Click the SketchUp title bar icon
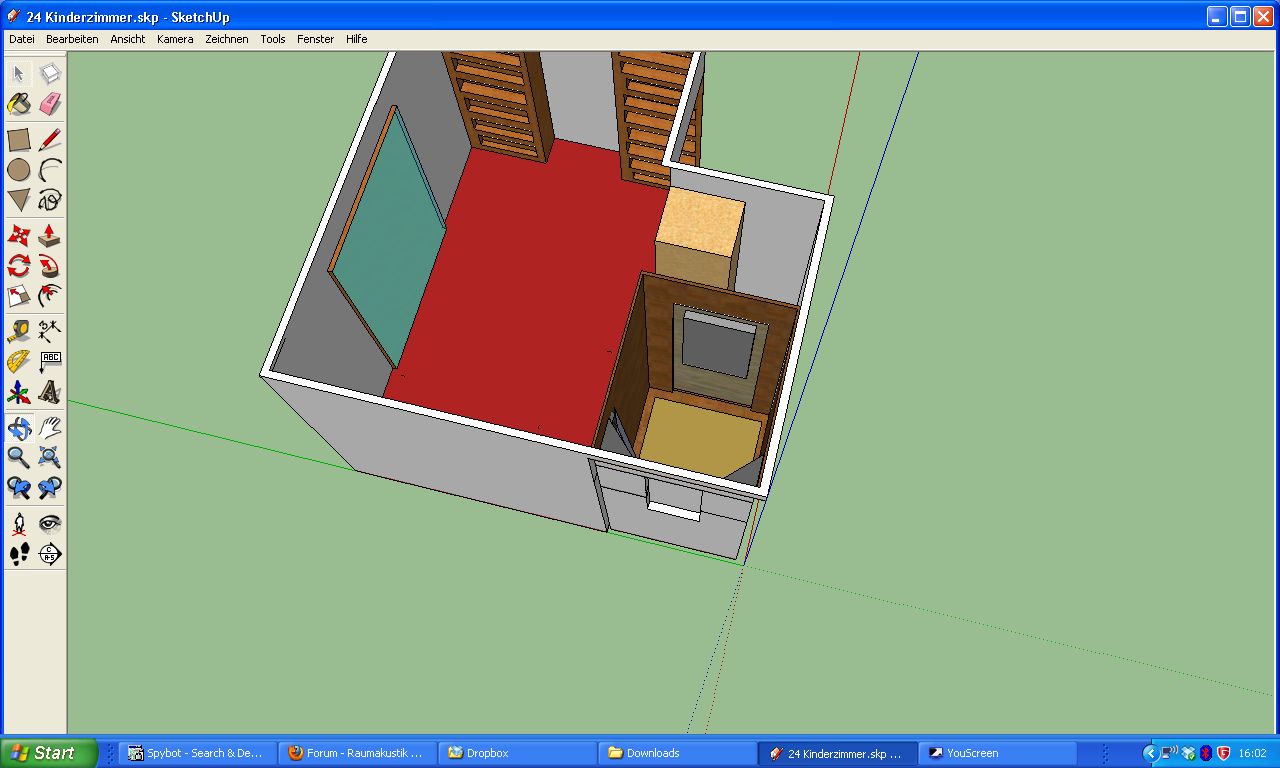Viewport: 1280px width, 768px height. tap(13, 16)
